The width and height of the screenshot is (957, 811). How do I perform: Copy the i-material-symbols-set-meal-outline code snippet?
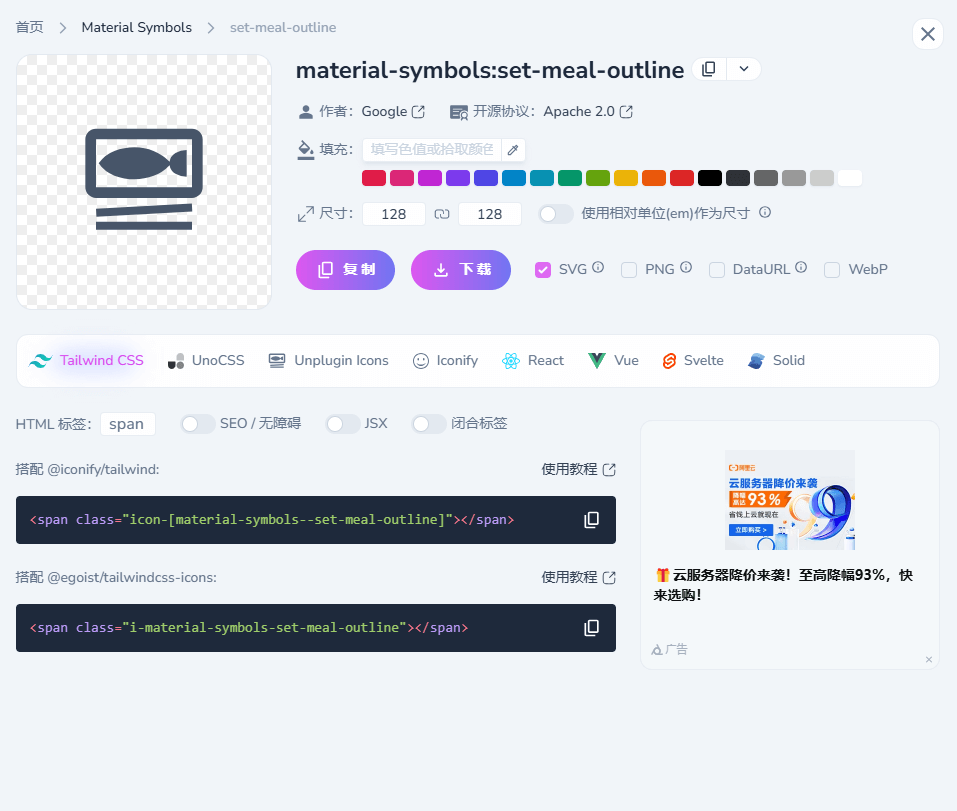pos(591,628)
